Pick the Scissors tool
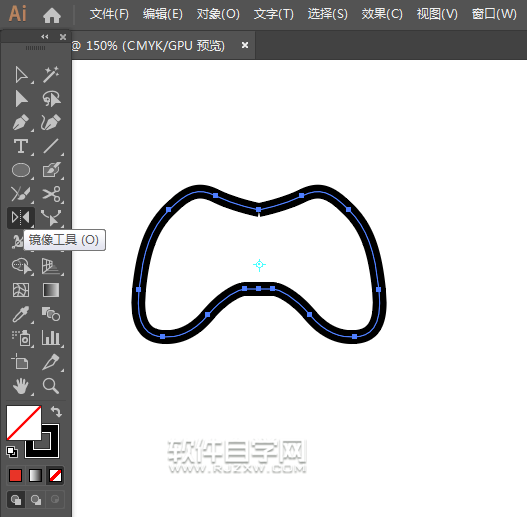 point(51,194)
